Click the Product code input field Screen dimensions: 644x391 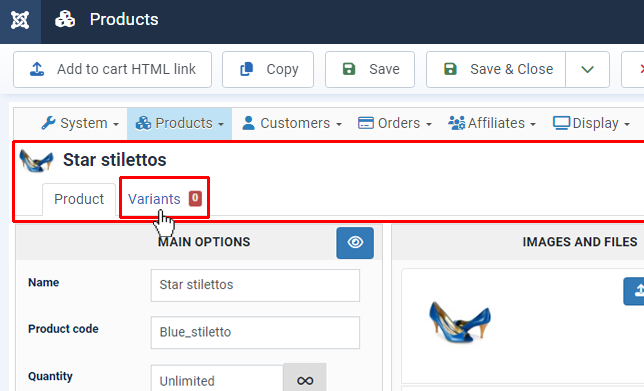point(255,332)
